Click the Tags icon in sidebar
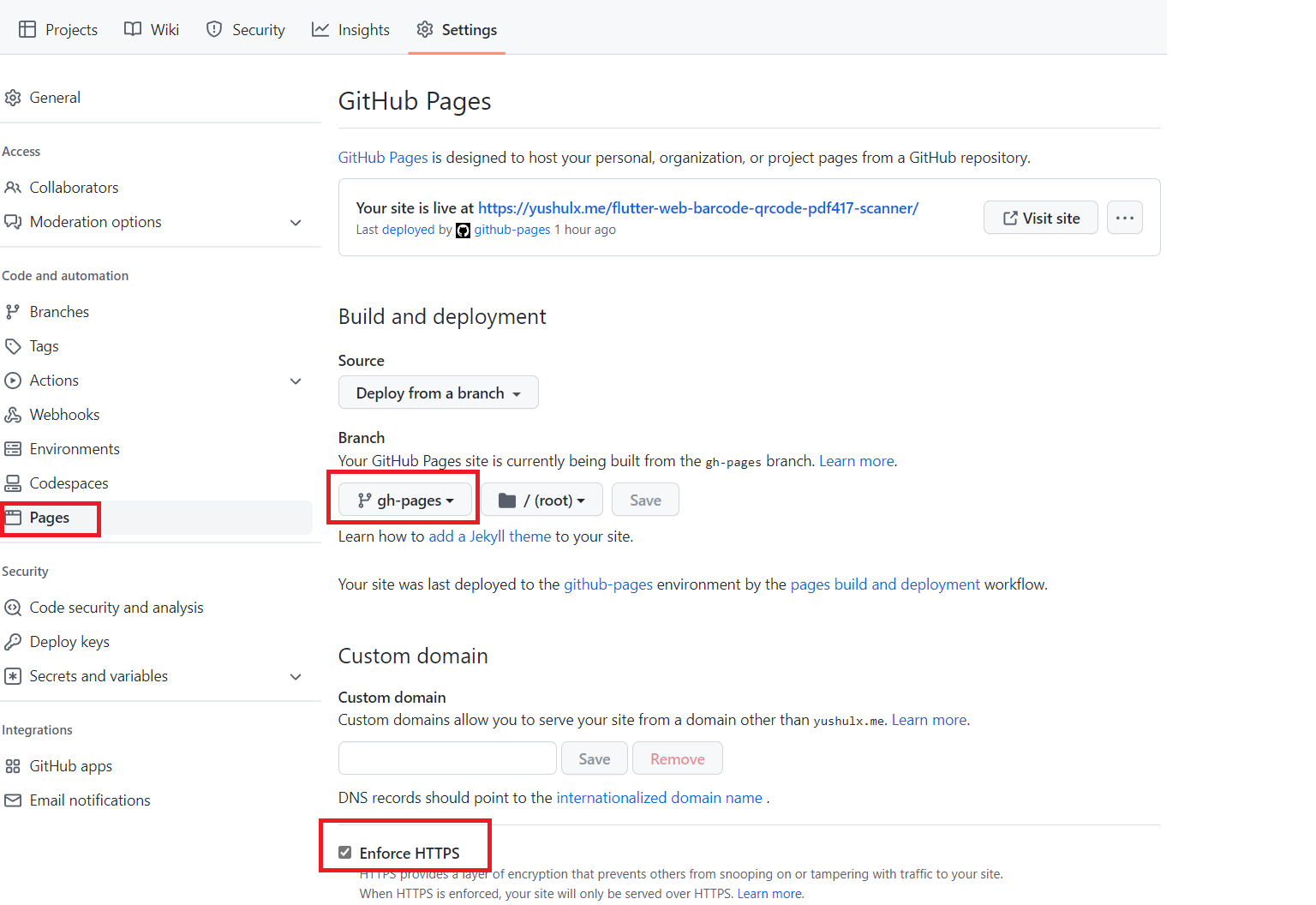The width and height of the screenshot is (1316, 905). [x=13, y=346]
